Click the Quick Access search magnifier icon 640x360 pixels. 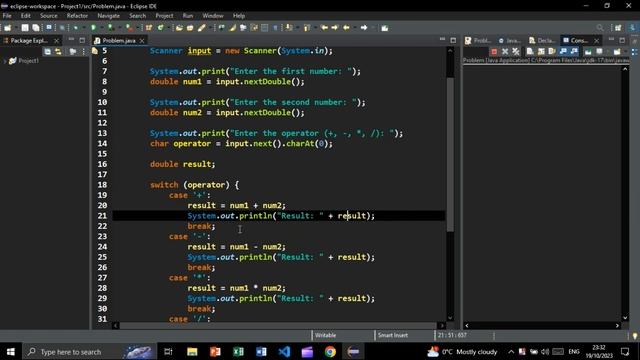tap(600, 28)
